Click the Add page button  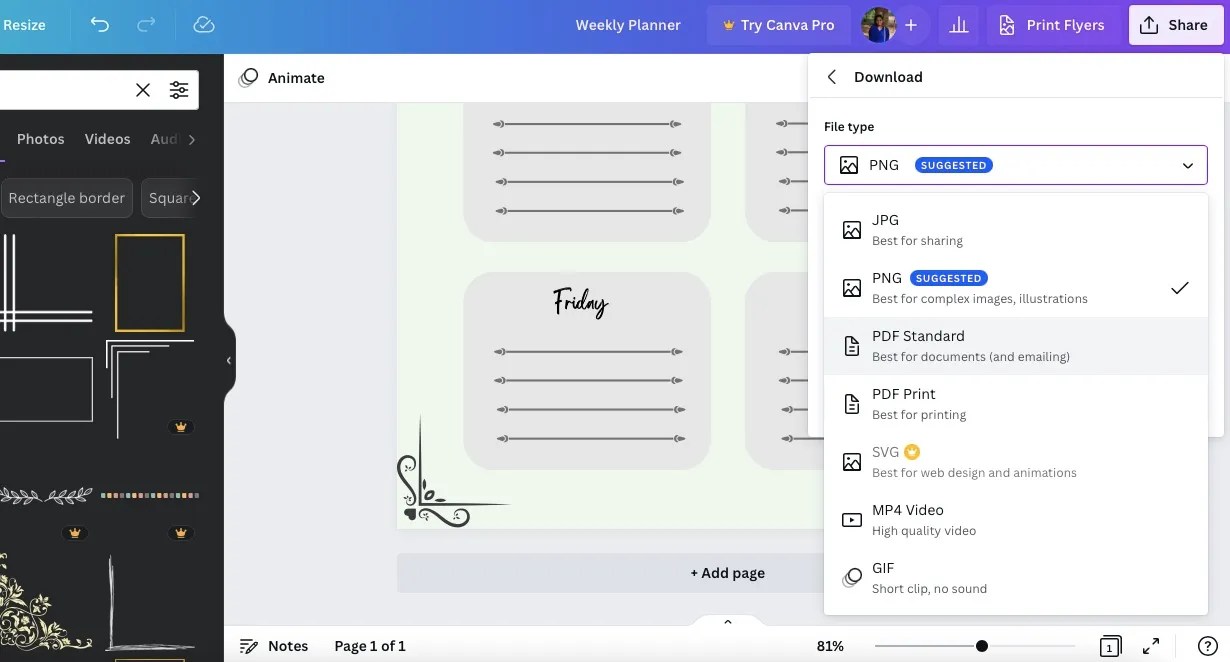click(x=727, y=573)
